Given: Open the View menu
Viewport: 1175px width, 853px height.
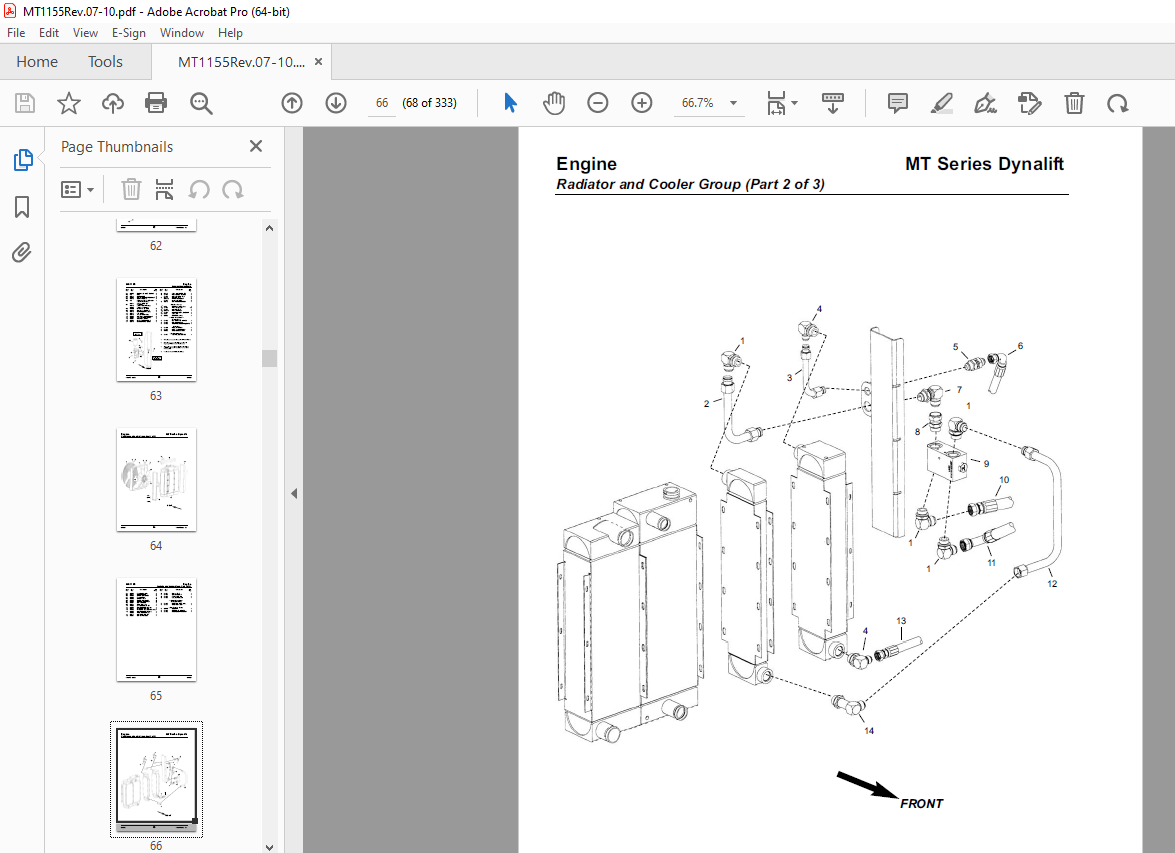Looking at the screenshot, I should tap(85, 33).
